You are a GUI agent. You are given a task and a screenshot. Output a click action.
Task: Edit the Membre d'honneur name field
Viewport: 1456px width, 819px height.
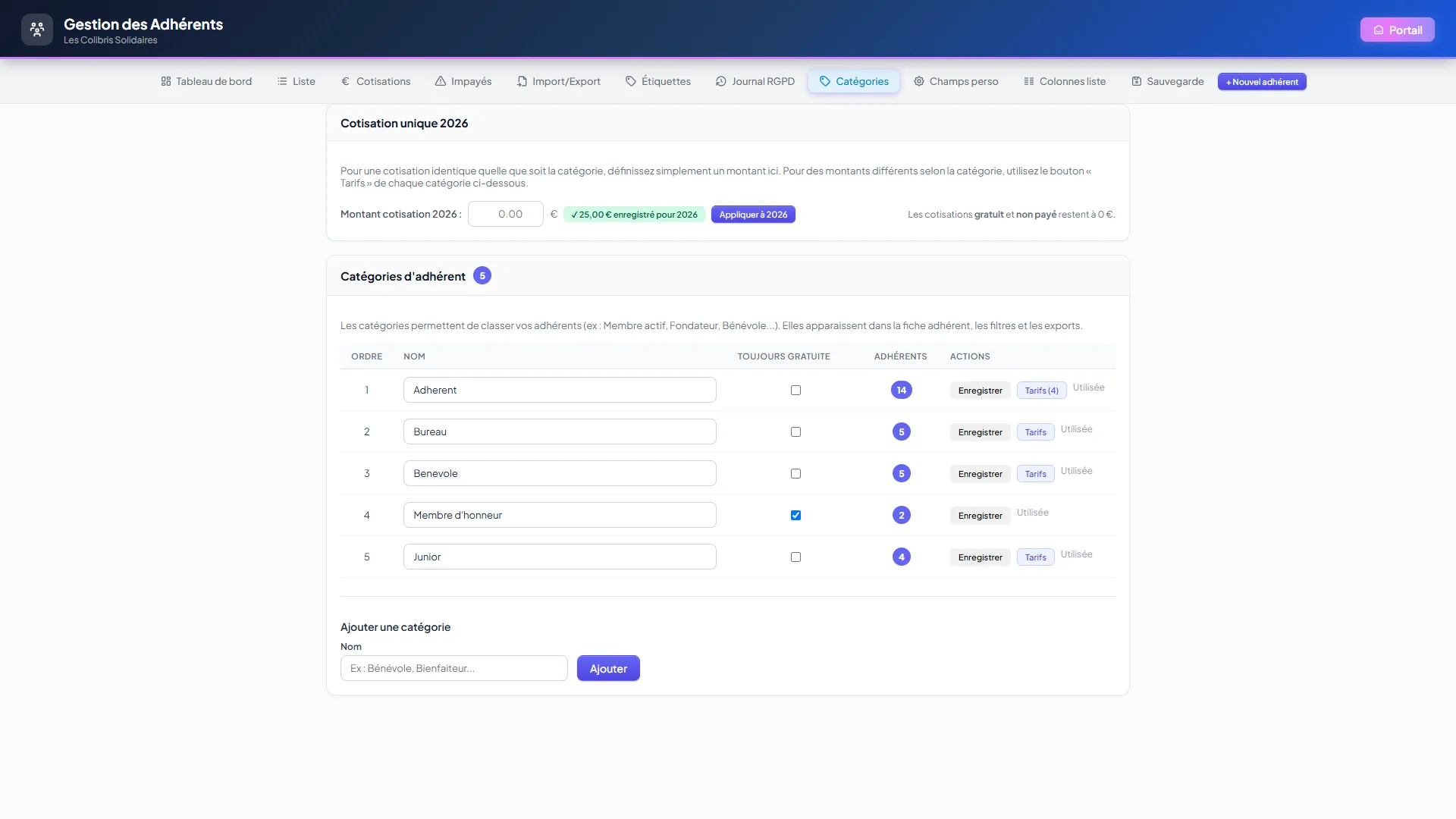pos(560,515)
